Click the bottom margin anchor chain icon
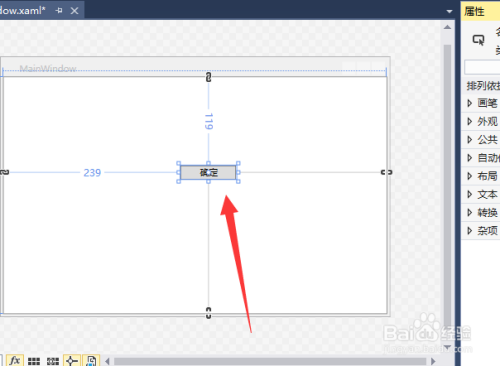500x366 pixels. [208, 313]
